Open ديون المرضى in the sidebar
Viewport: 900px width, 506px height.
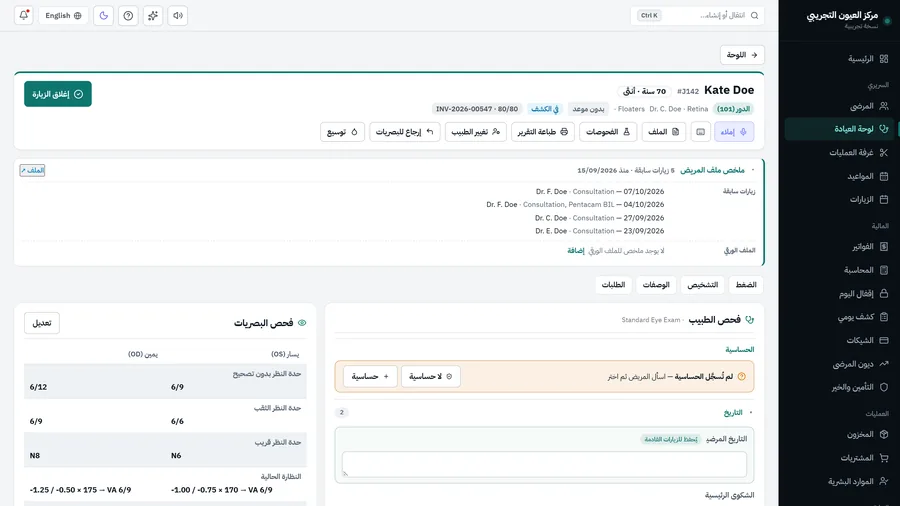[x=839, y=364]
